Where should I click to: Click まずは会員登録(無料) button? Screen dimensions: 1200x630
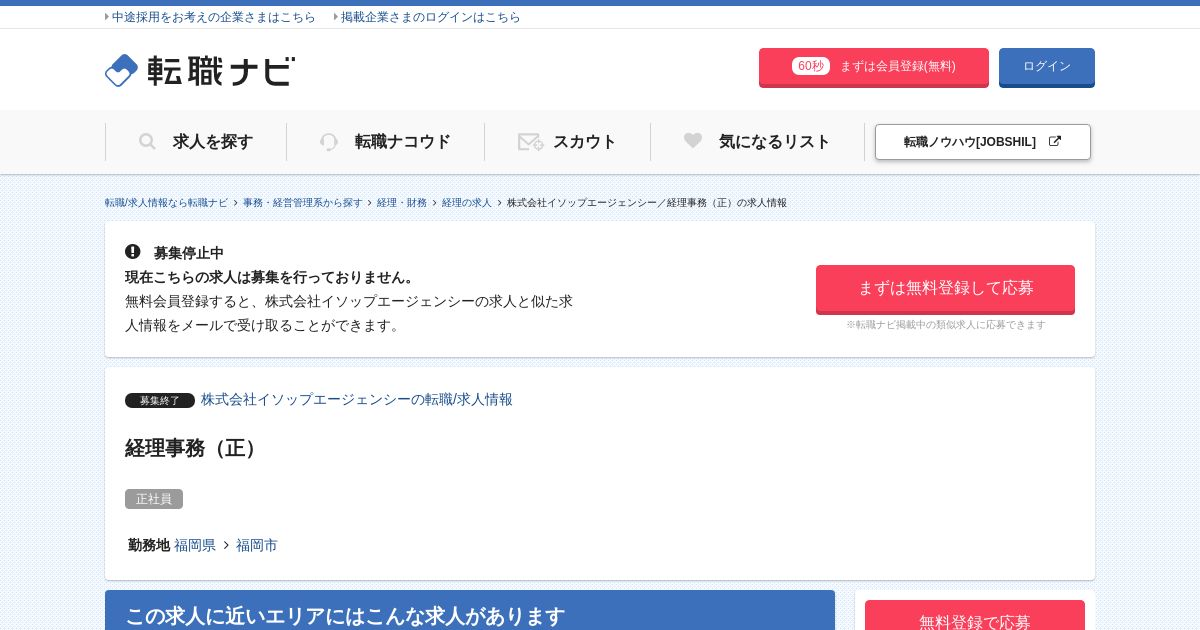point(874,67)
